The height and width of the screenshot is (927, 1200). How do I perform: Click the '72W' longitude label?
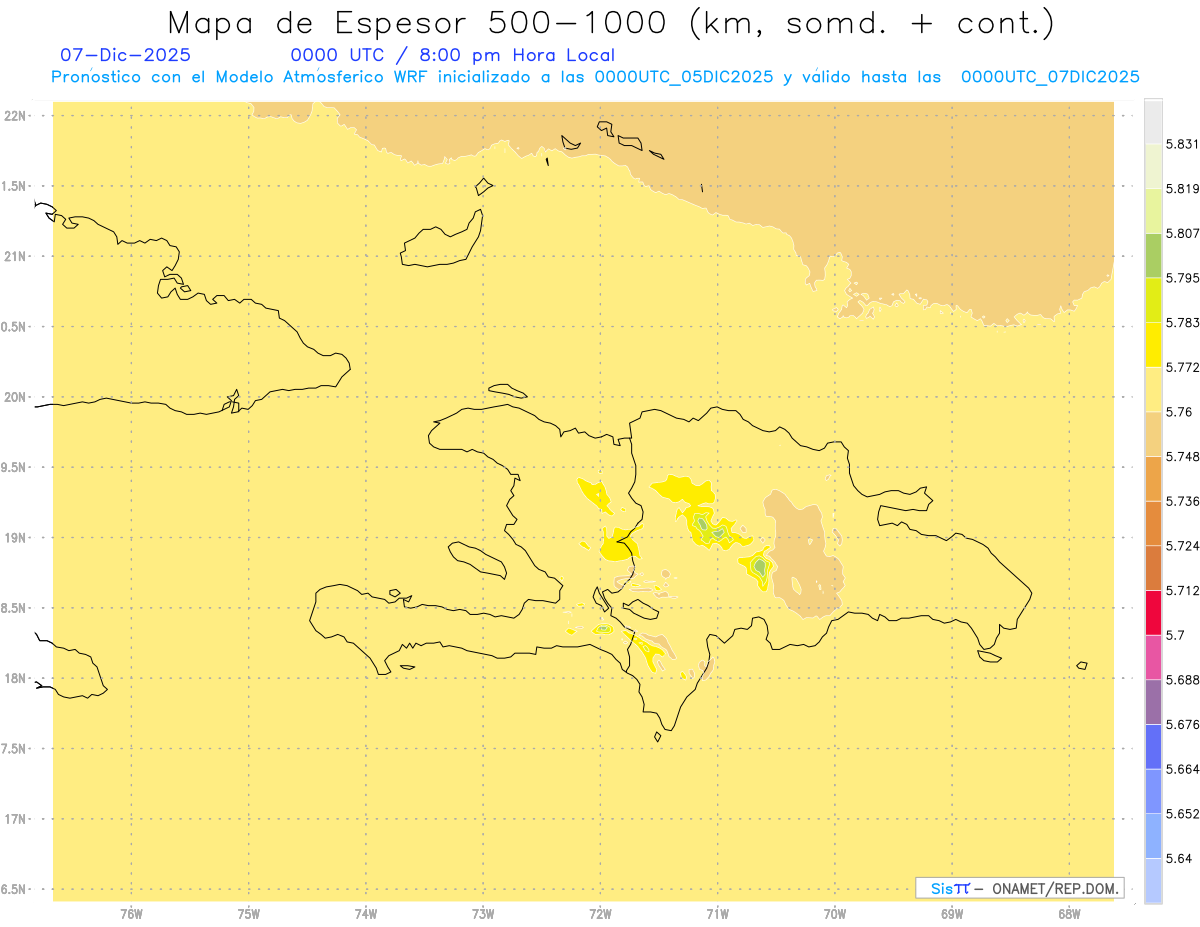point(601,913)
